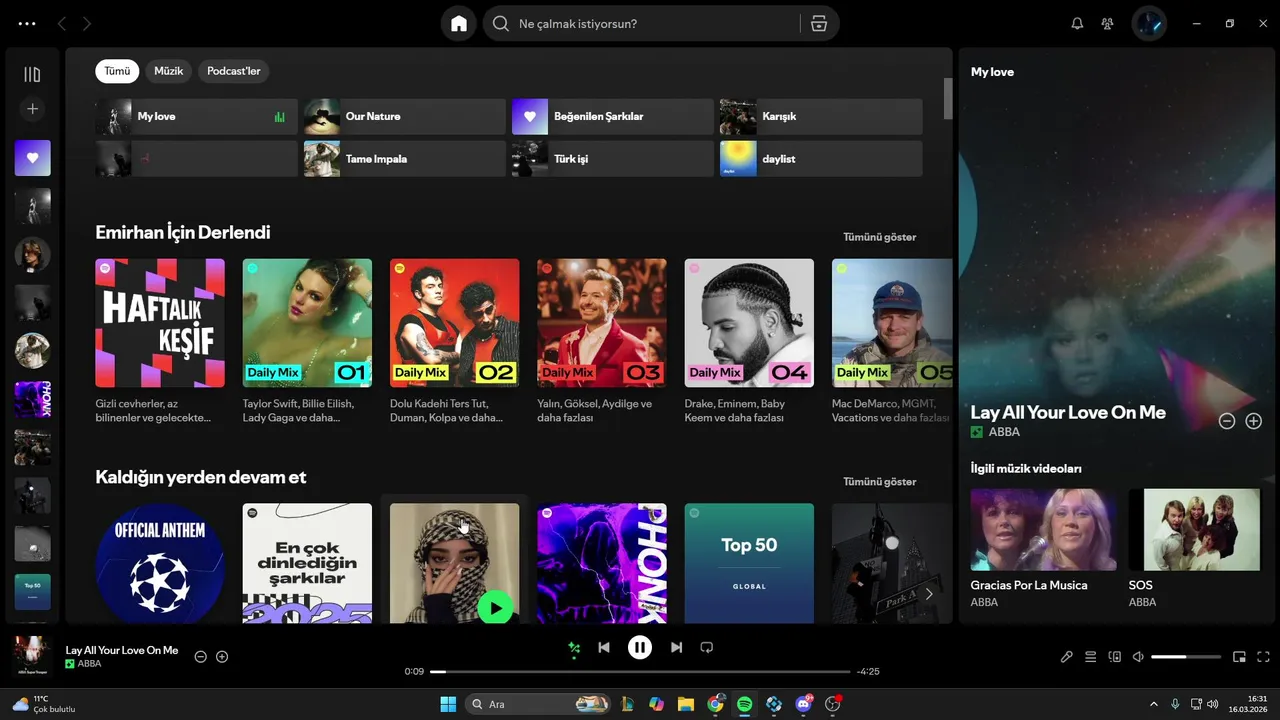Image resolution: width=1280 pixels, height=720 pixels.
Task: Open the Tame Impala shortcut tile
Action: coord(405,158)
